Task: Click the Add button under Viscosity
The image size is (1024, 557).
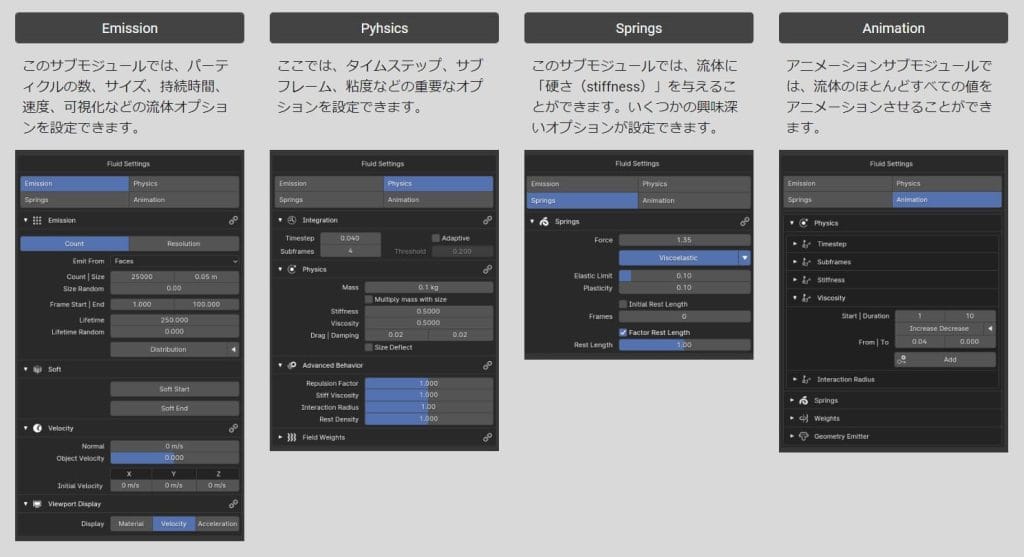Action: click(945, 359)
